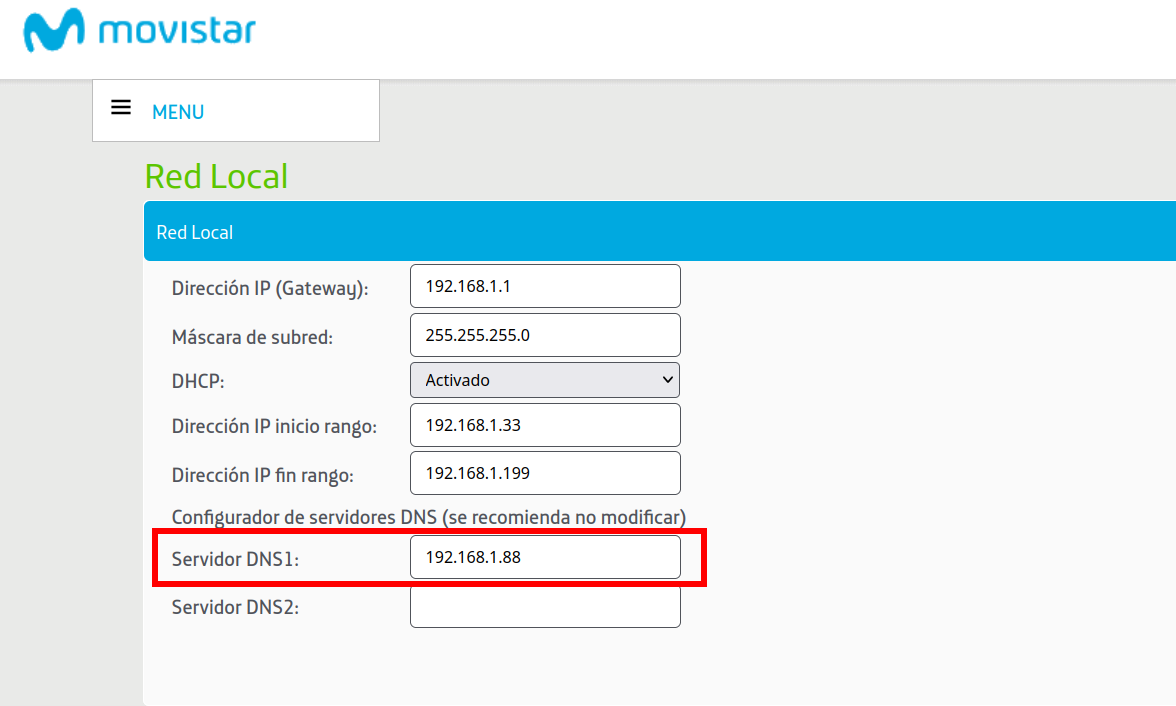Click the Dirección IP fin rango field
This screenshot has height=706, width=1176.
point(545,473)
